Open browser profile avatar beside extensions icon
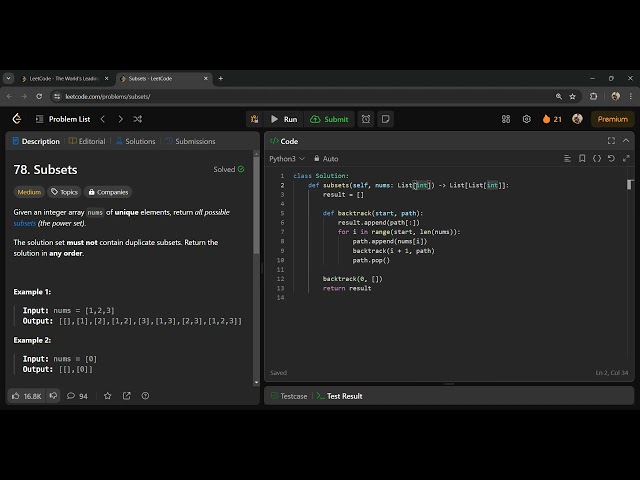The height and width of the screenshot is (480, 640). pyautogui.click(x=616, y=96)
